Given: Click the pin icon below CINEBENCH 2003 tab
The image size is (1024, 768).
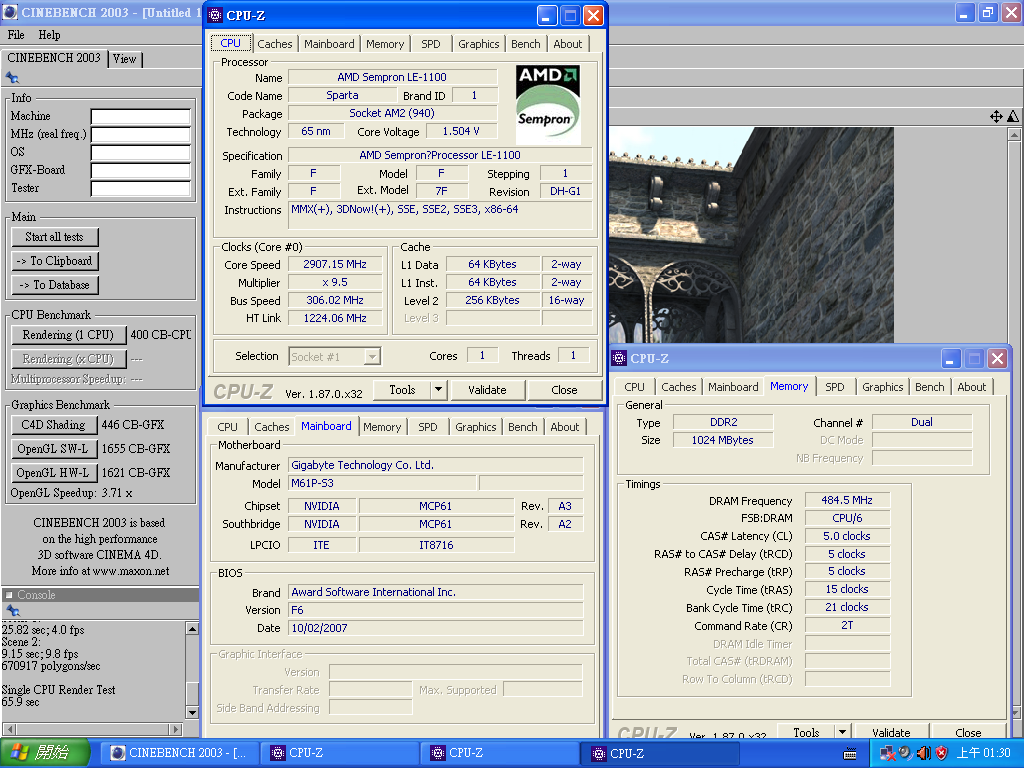Looking at the screenshot, I should (12, 78).
